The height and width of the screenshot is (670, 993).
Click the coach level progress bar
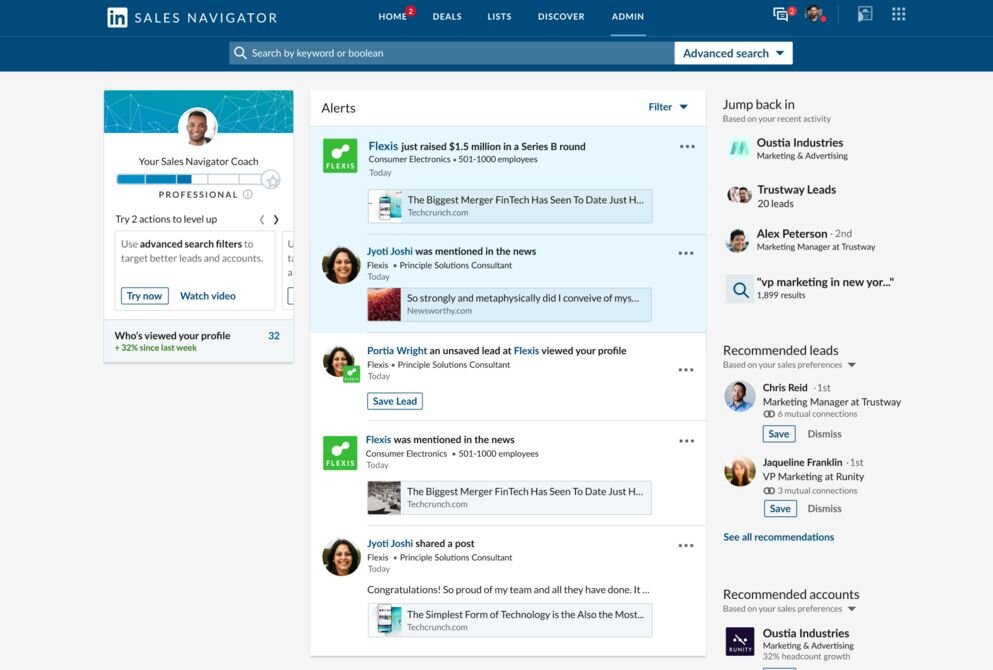189,179
